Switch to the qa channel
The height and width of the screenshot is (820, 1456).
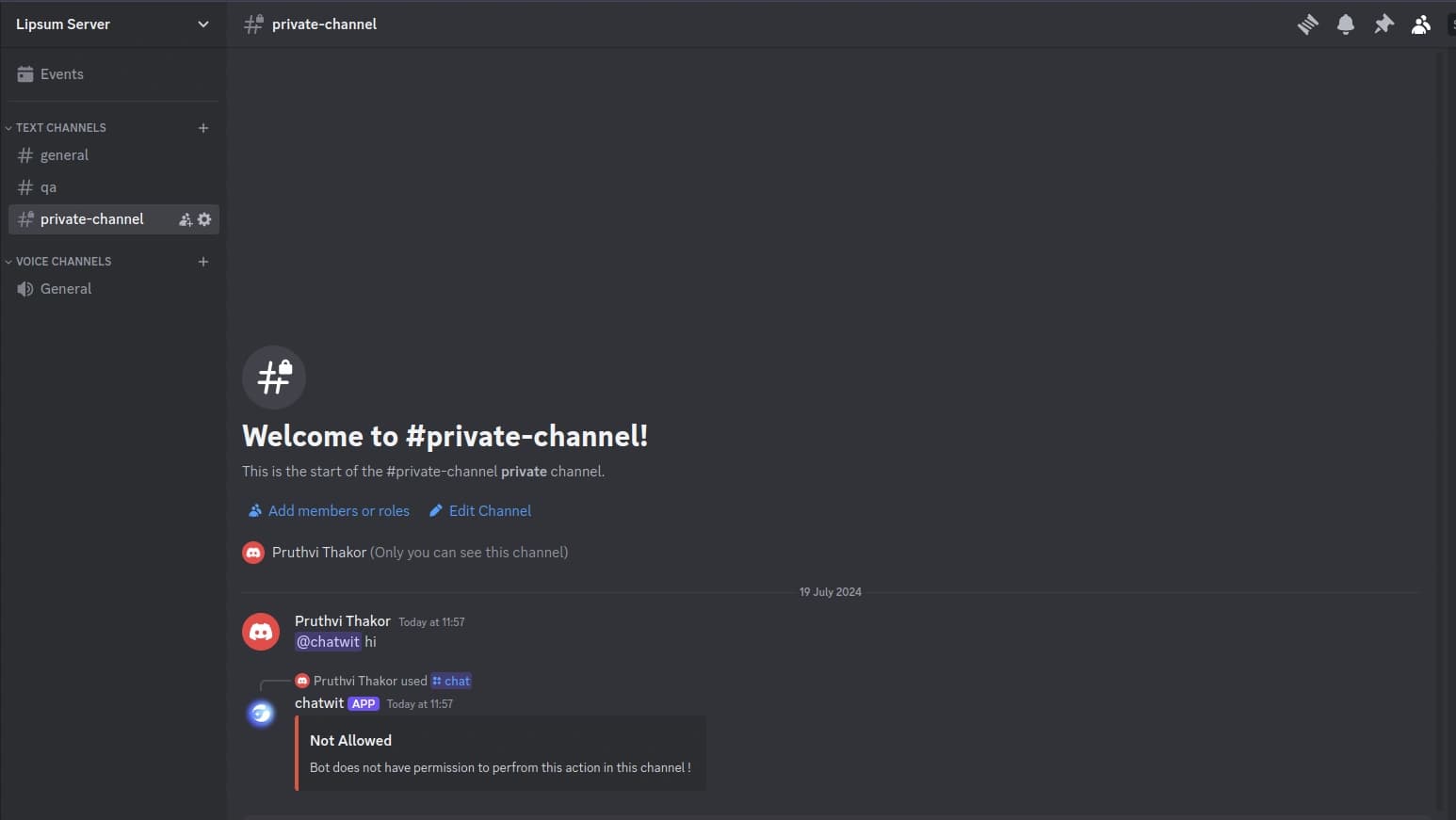113,187
